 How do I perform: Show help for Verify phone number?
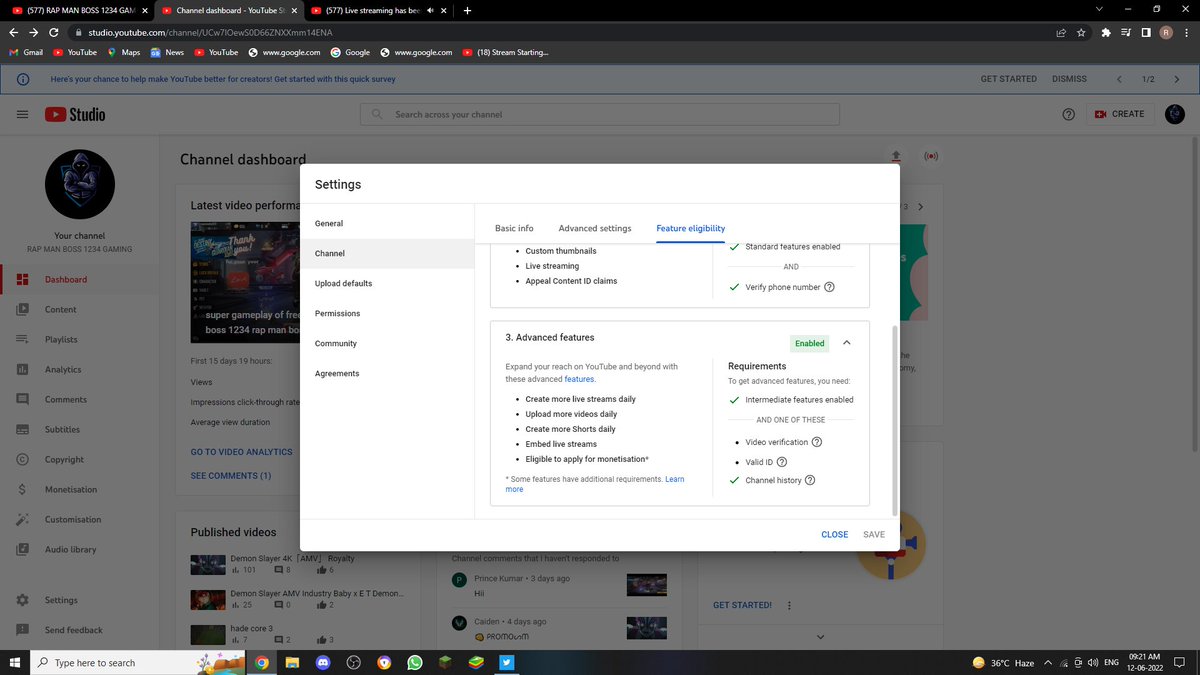click(x=829, y=288)
